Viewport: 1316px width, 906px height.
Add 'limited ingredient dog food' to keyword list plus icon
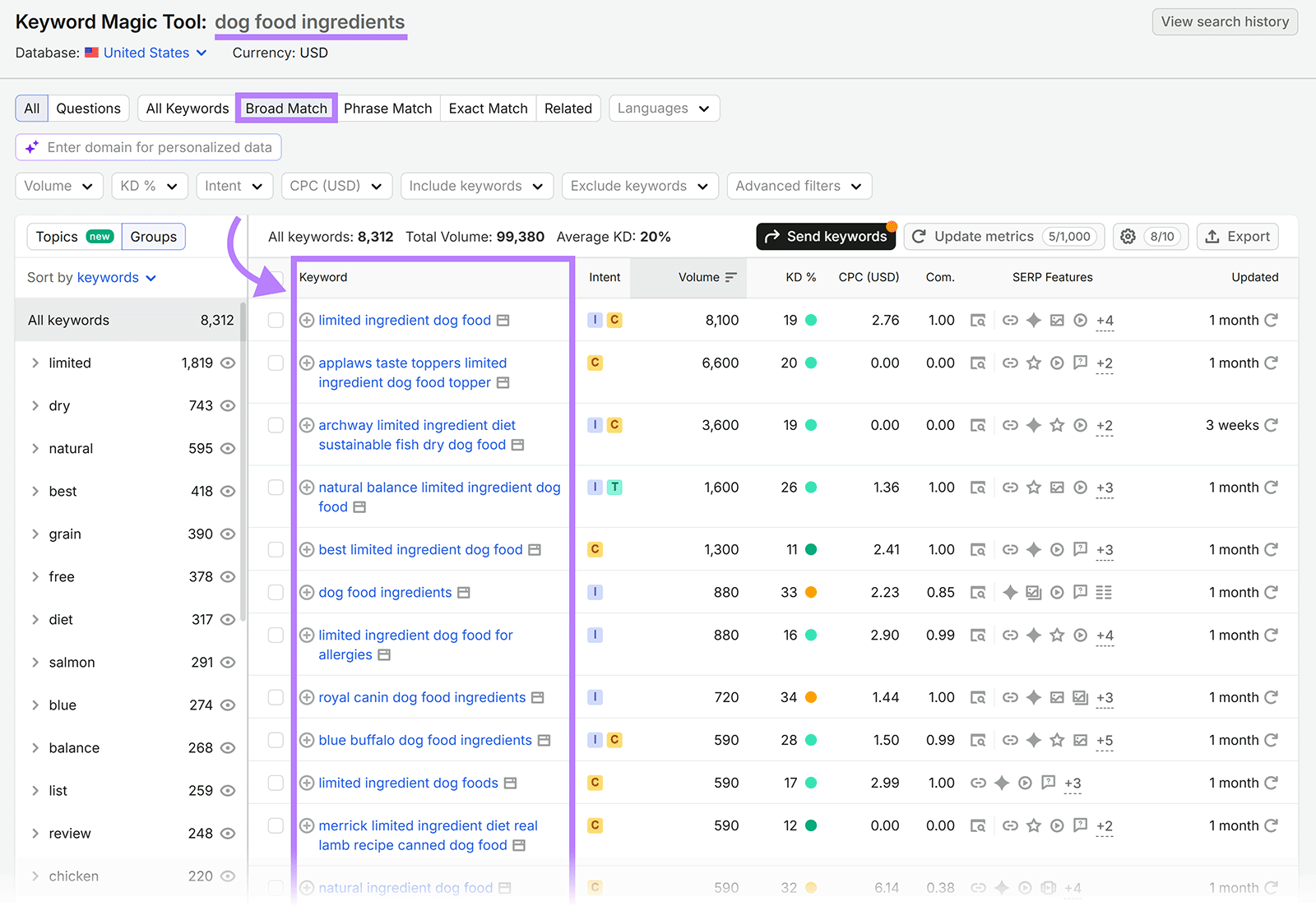click(307, 320)
